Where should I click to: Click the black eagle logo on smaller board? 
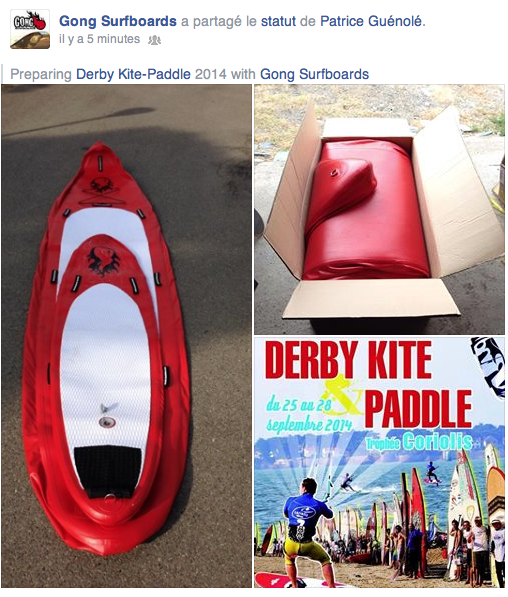(x=103, y=261)
